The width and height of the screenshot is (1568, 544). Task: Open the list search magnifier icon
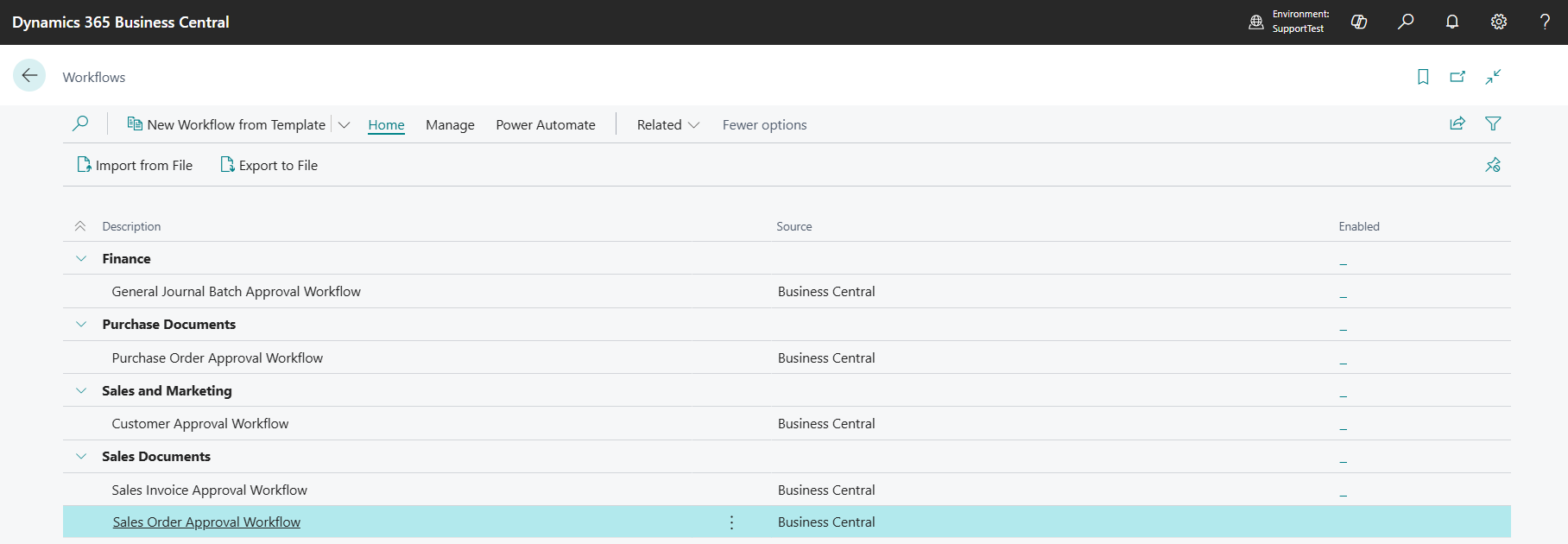80,124
